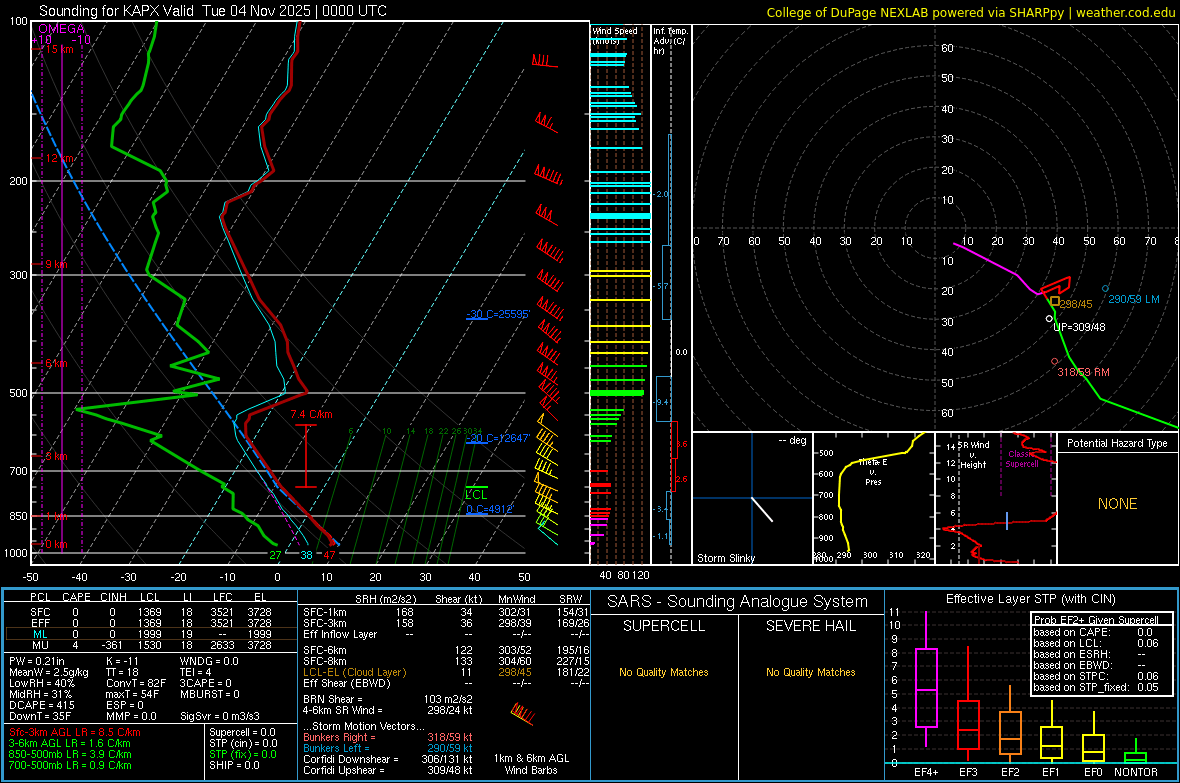The width and height of the screenshot is (1180, 783).
Task: Click the 'Corfidi Downshear = 306/131 kt' line
Action: pyautogui.click(x=388, y=760)
